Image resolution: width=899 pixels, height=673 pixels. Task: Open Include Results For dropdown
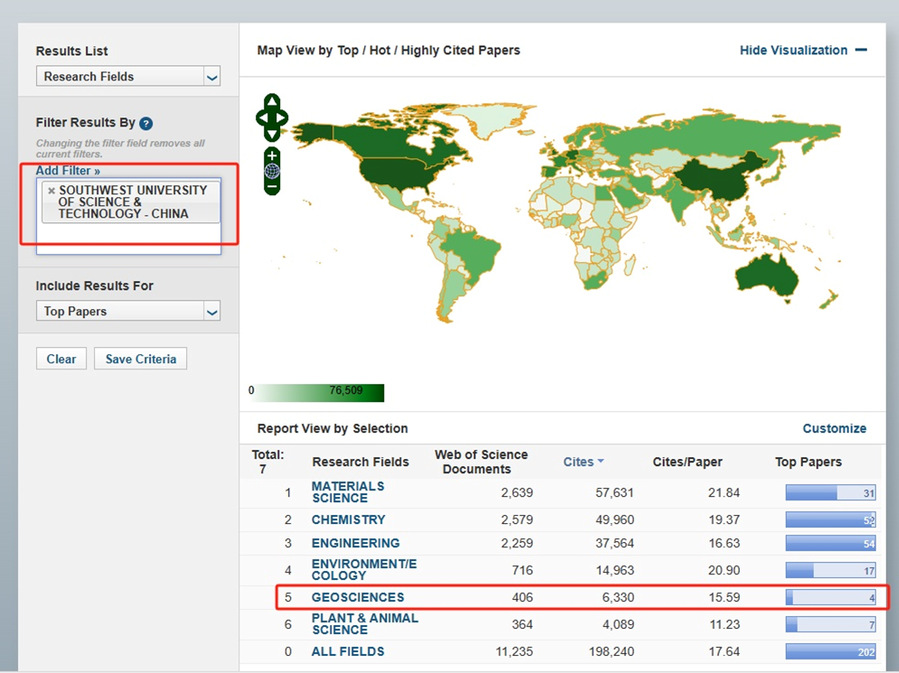[x=128, y=312]
